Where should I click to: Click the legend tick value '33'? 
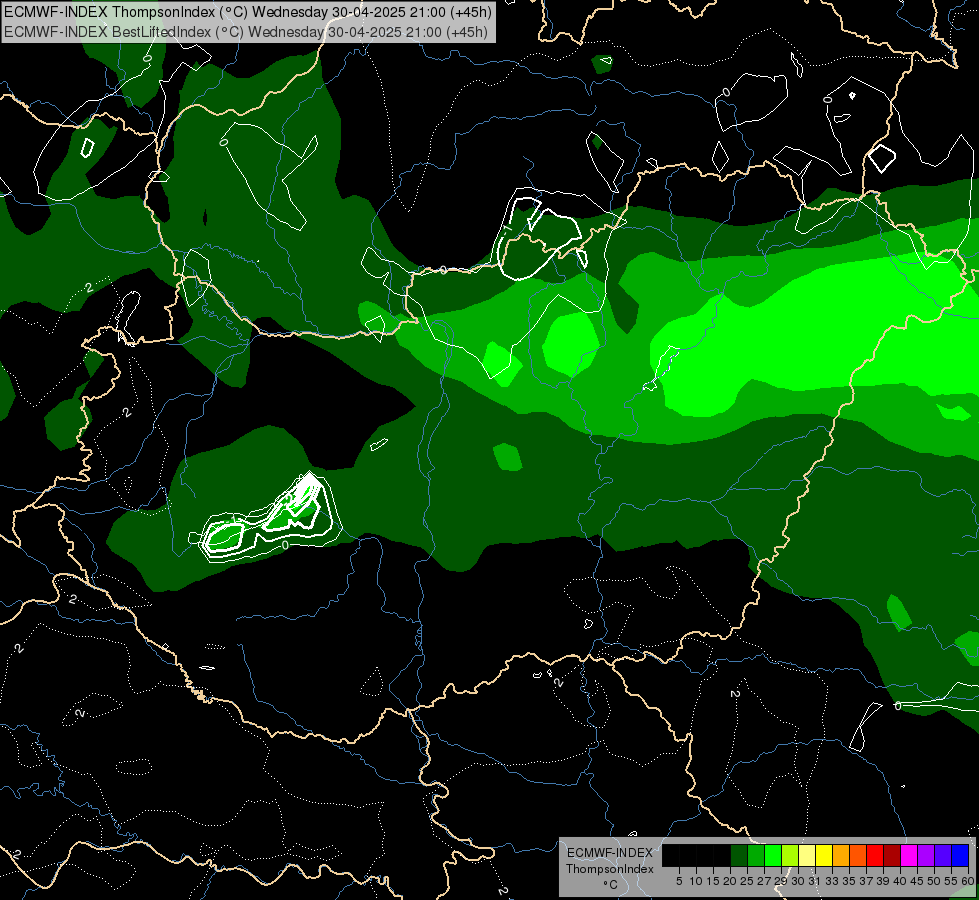tap(832, 881)
